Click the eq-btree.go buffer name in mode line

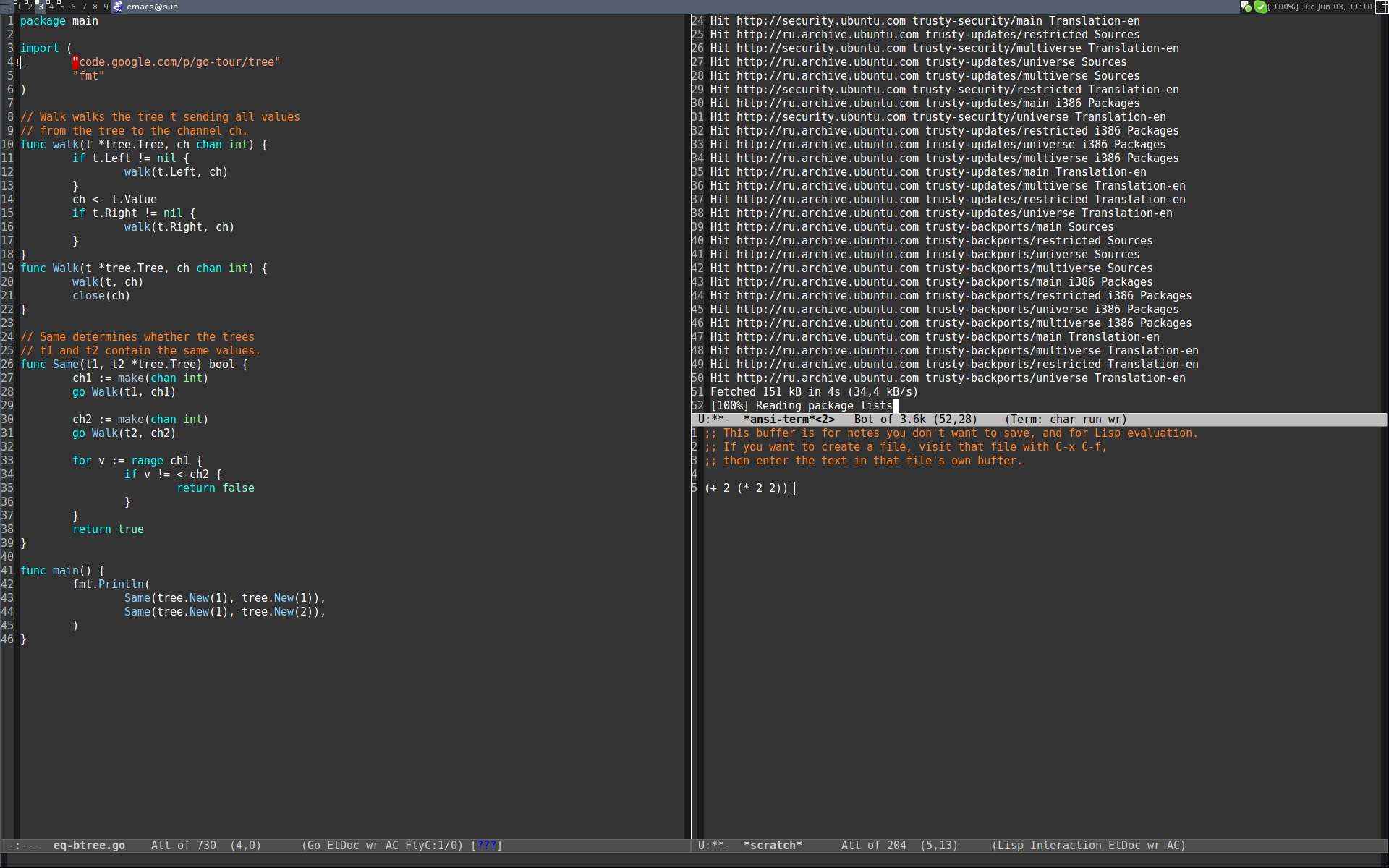(89, 845)
